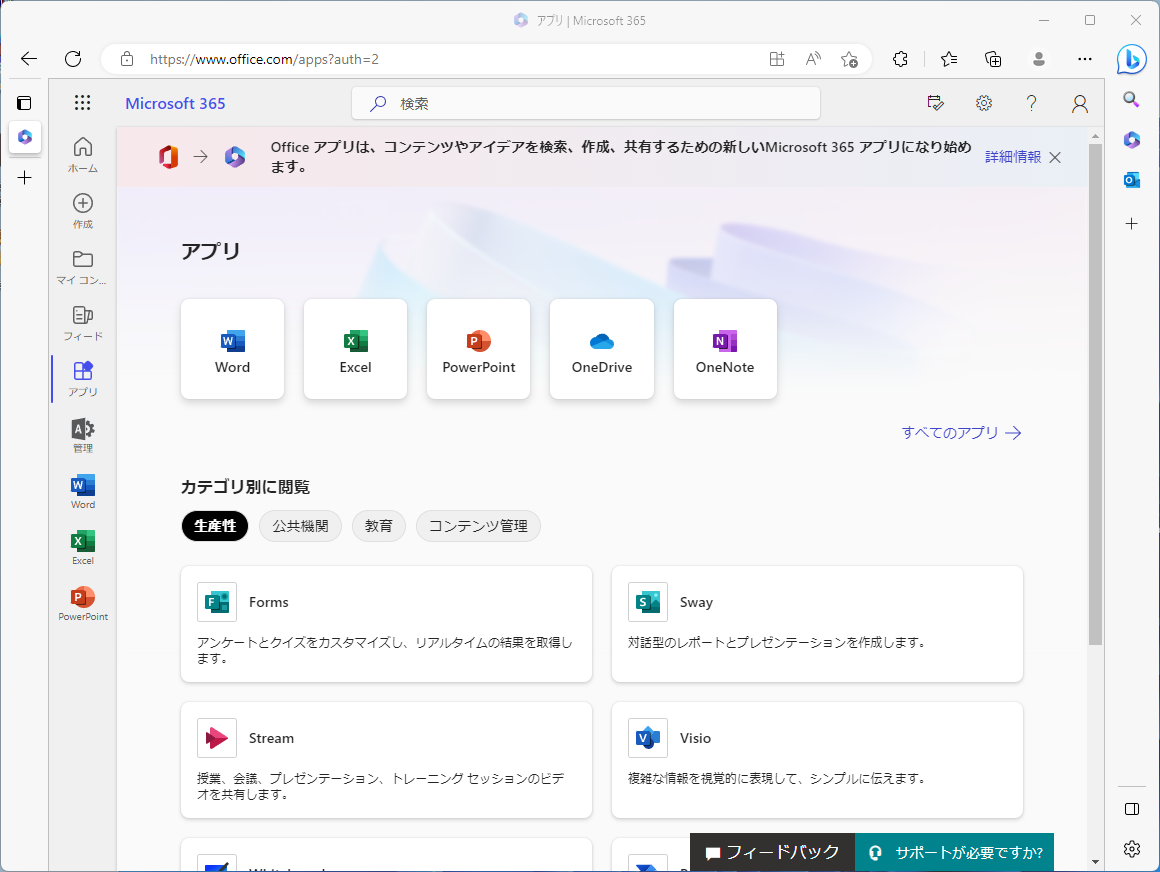Open the browser profile avatar
Viewport: 1160px width, 872px height.
click(x=1039, y=59)
